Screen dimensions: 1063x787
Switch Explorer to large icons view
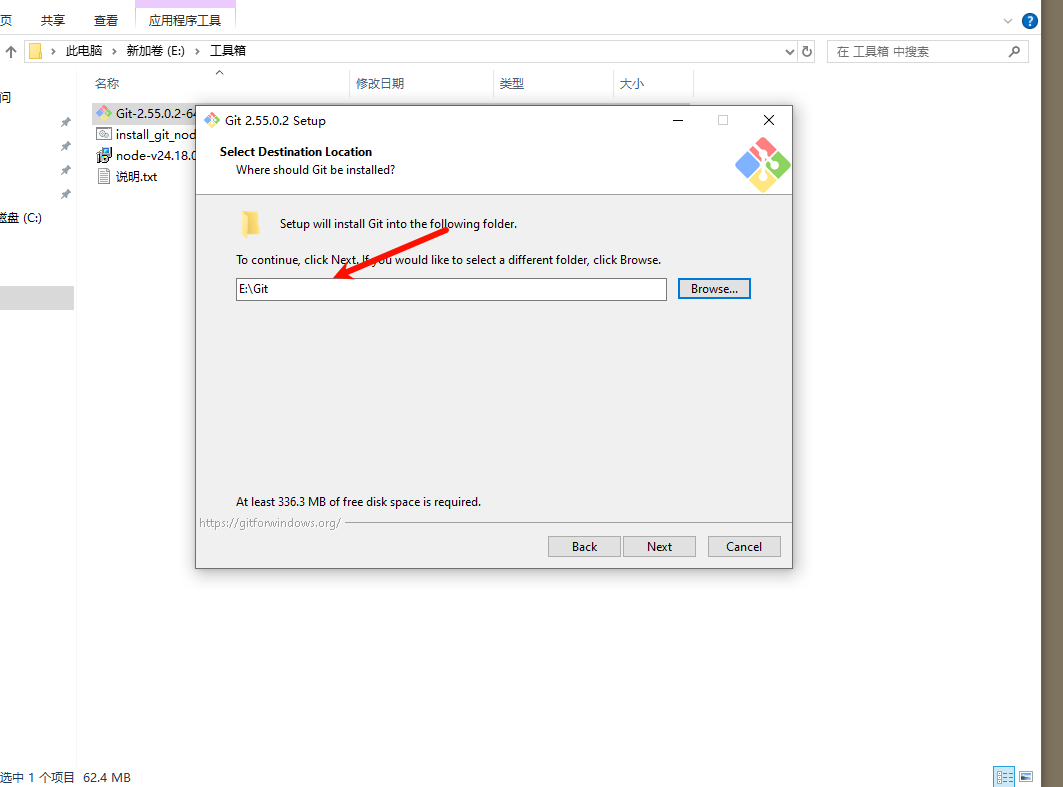(1026, 777)
